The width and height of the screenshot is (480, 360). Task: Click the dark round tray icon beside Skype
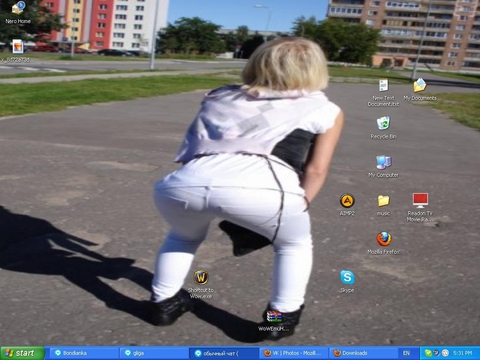436,353
